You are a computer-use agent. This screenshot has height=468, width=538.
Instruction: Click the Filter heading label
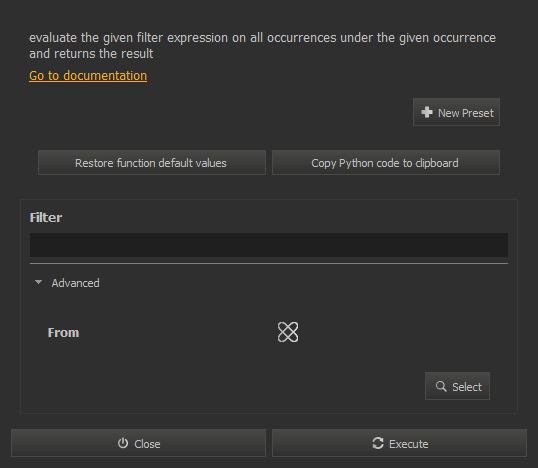[46, 218]
